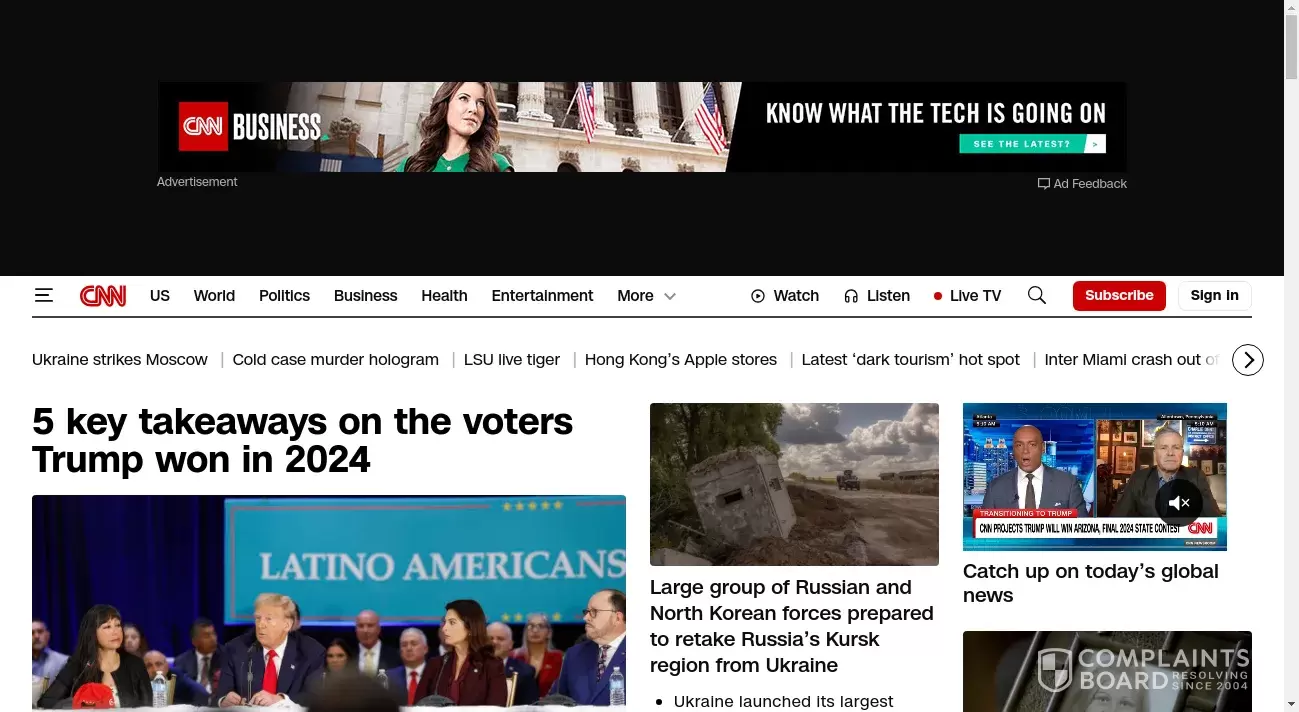Screen dimensions: 1299x712
Task: Open the search magnifier icon
Action: pyautogui.click(x=1037, y=295)
